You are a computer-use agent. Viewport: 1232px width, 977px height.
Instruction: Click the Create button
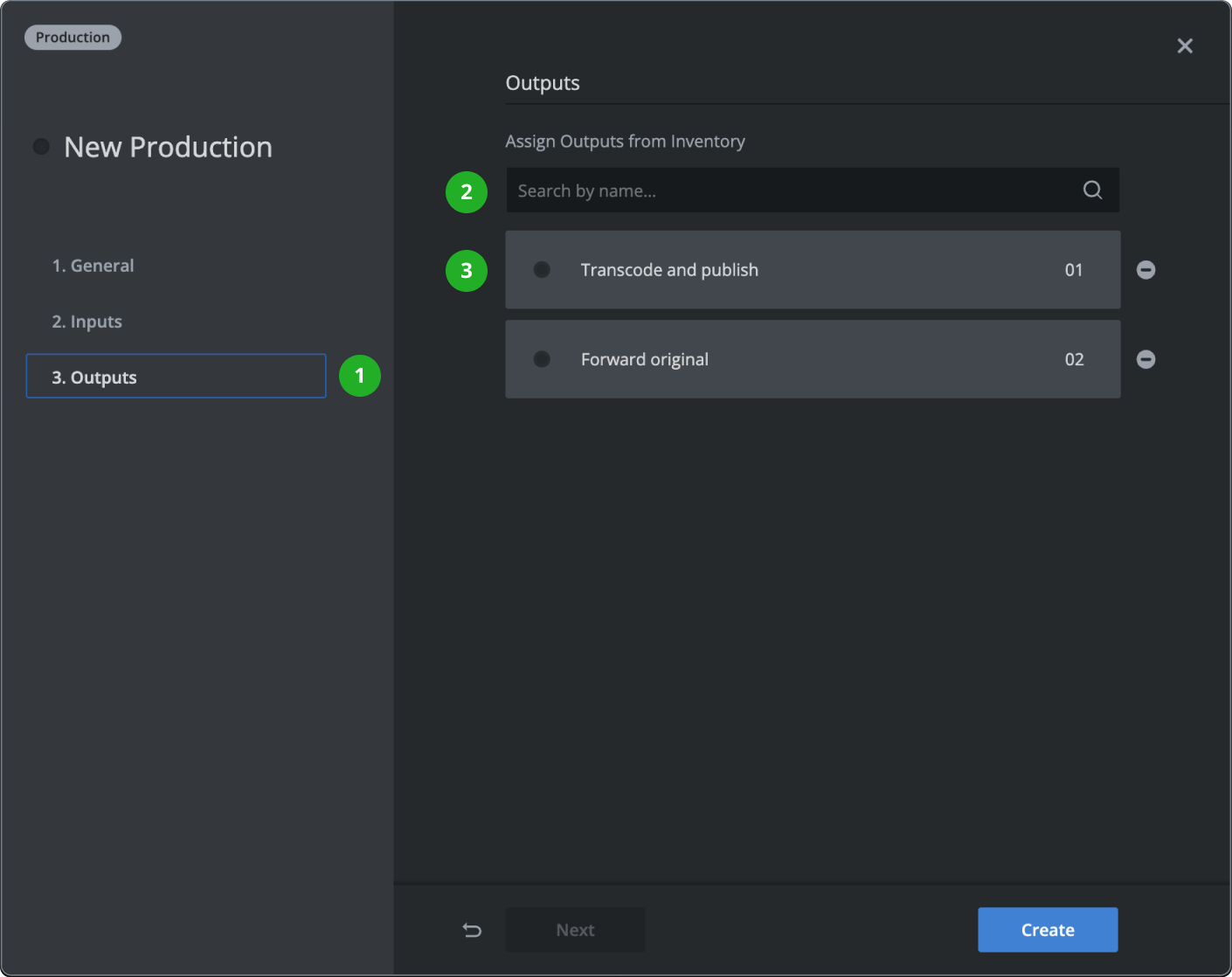1047,930
